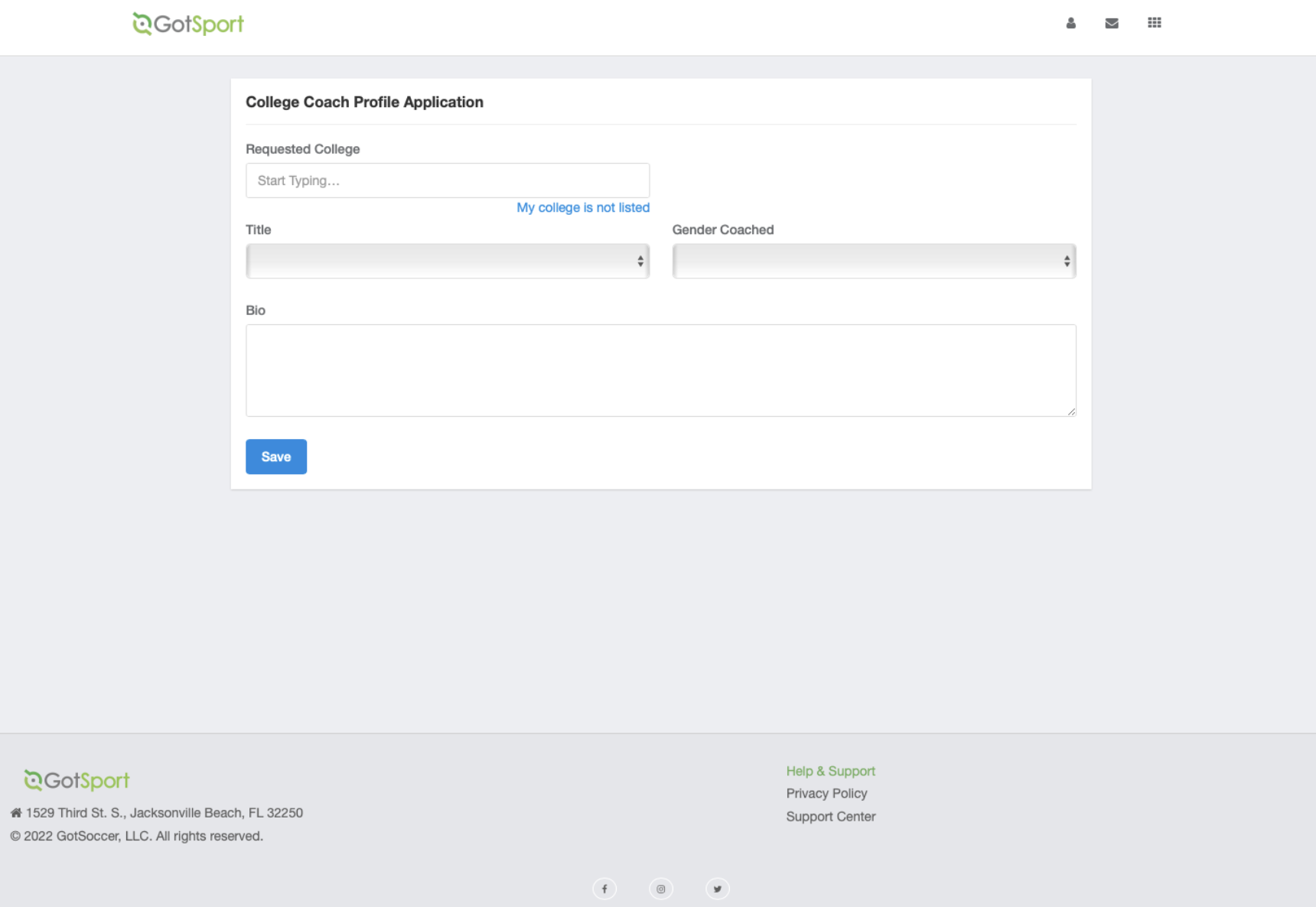This screenshot has width=1316, height=907.
Task: Click the Title field label
Action: click(259, 229)
